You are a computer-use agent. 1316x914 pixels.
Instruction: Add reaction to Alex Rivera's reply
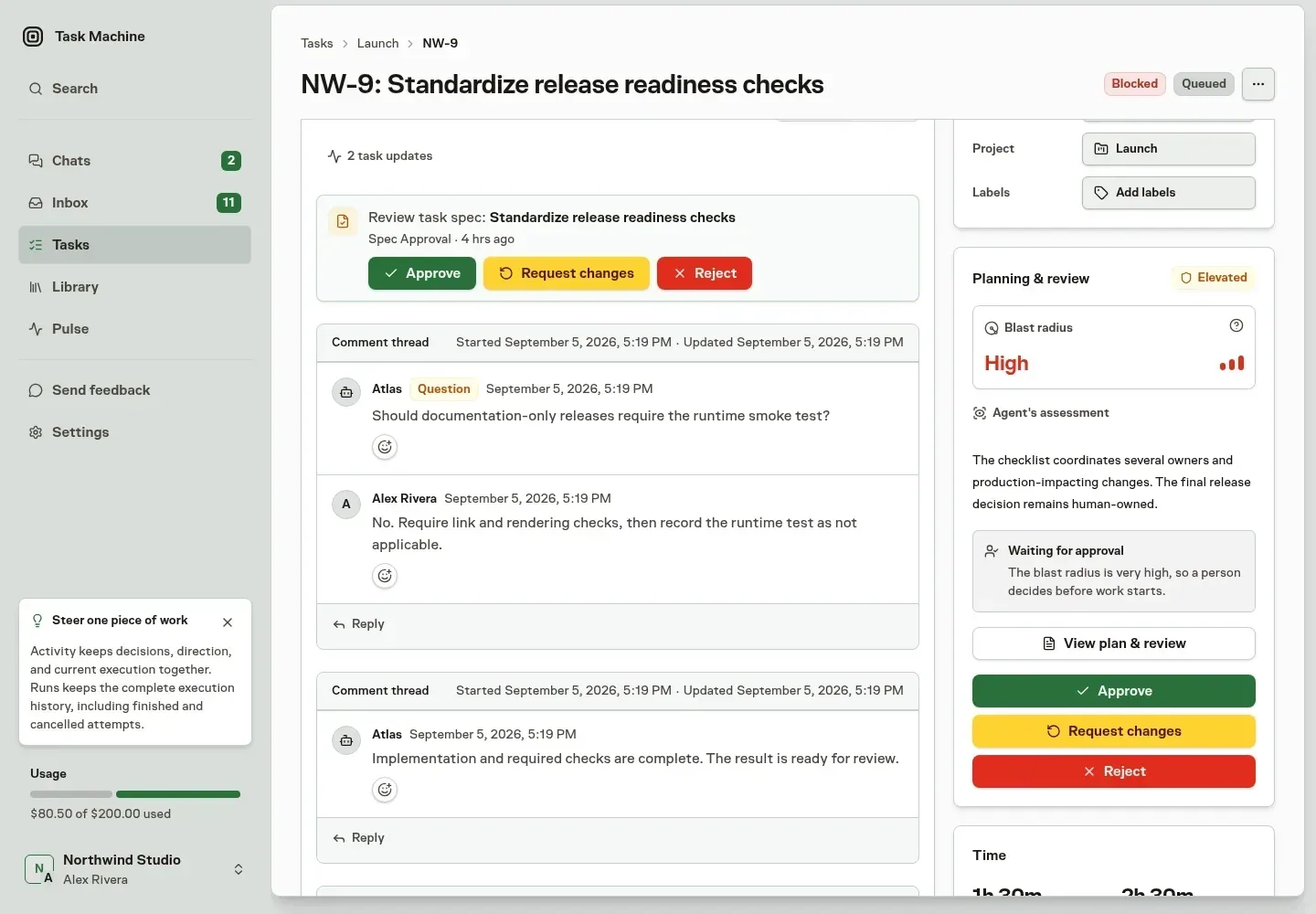click(x=385, y=576)
